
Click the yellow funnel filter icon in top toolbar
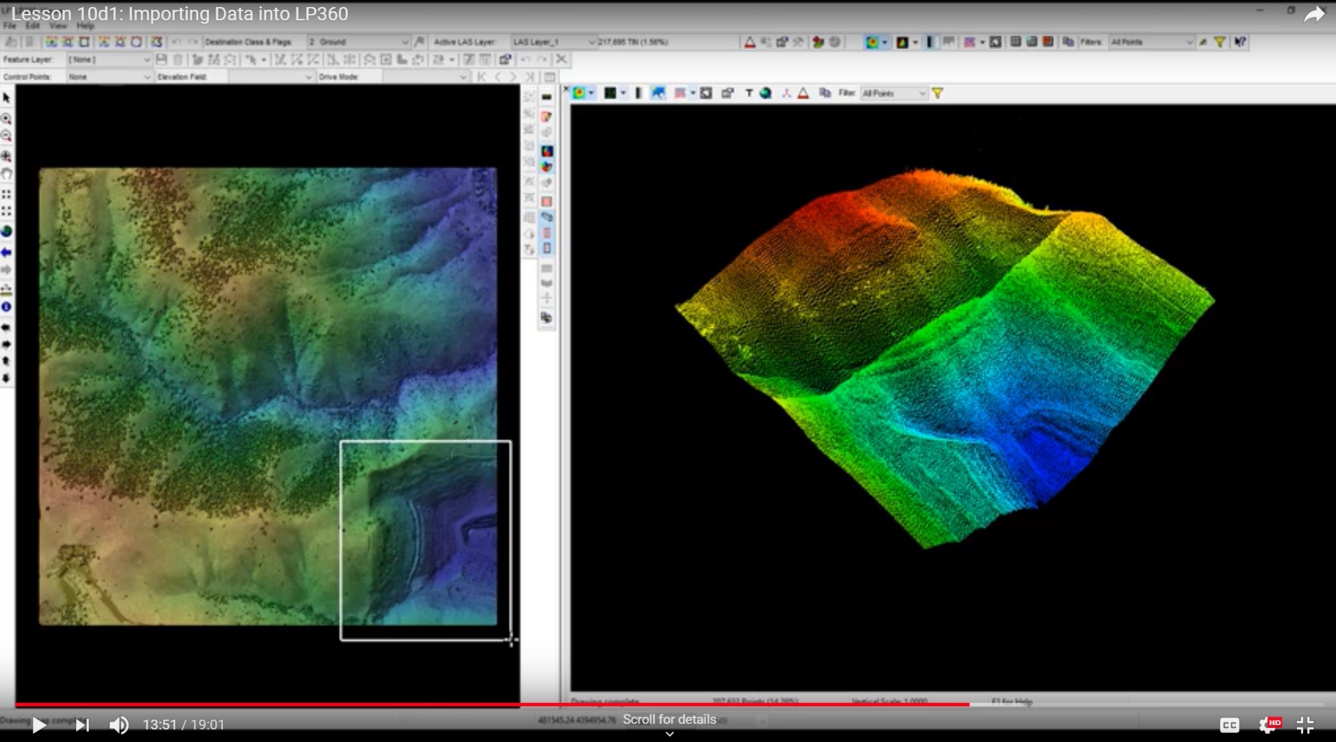pos(1220,42)
